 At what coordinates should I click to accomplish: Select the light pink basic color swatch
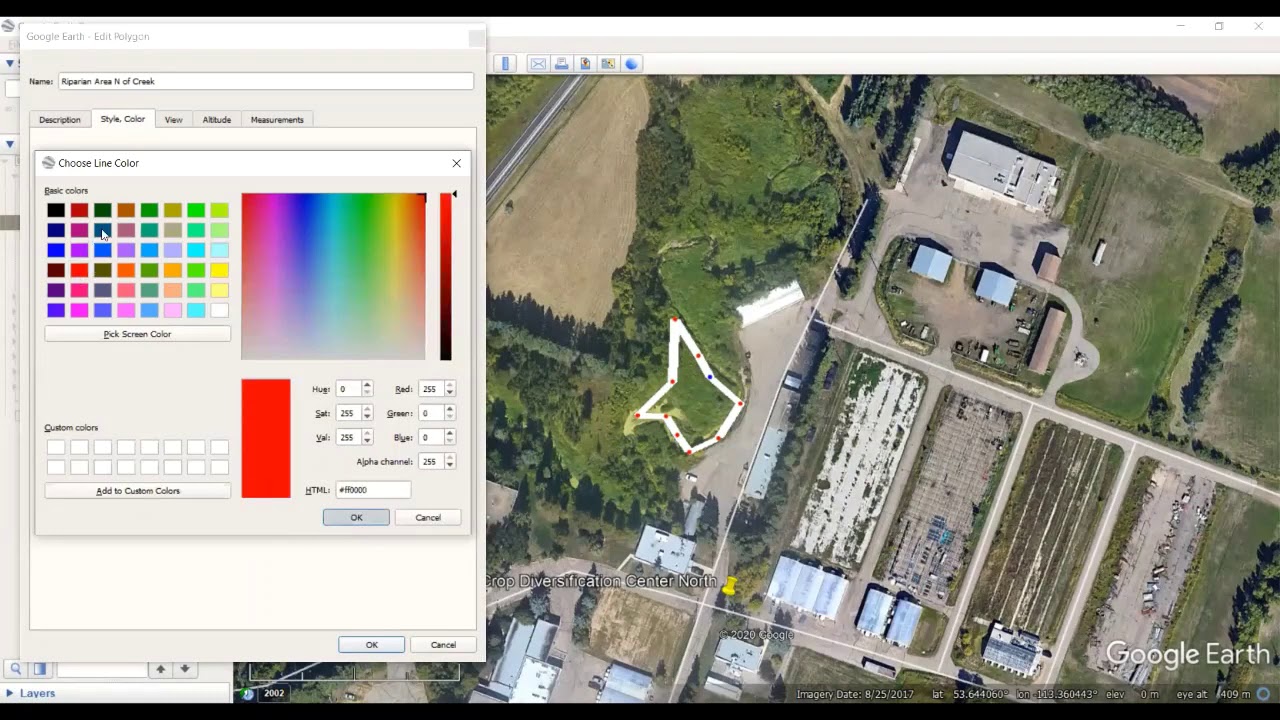click(173, 310)
